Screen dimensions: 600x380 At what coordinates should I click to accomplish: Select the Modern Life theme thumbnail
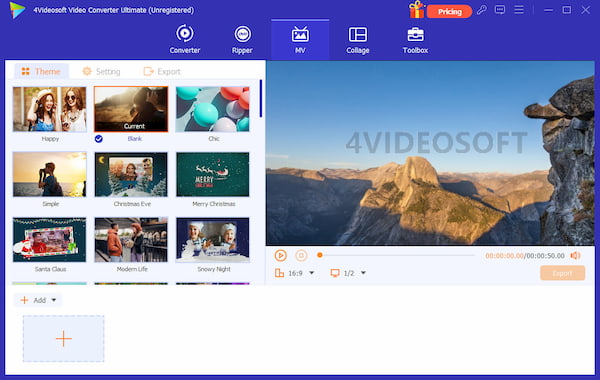(x=131, y=240)
